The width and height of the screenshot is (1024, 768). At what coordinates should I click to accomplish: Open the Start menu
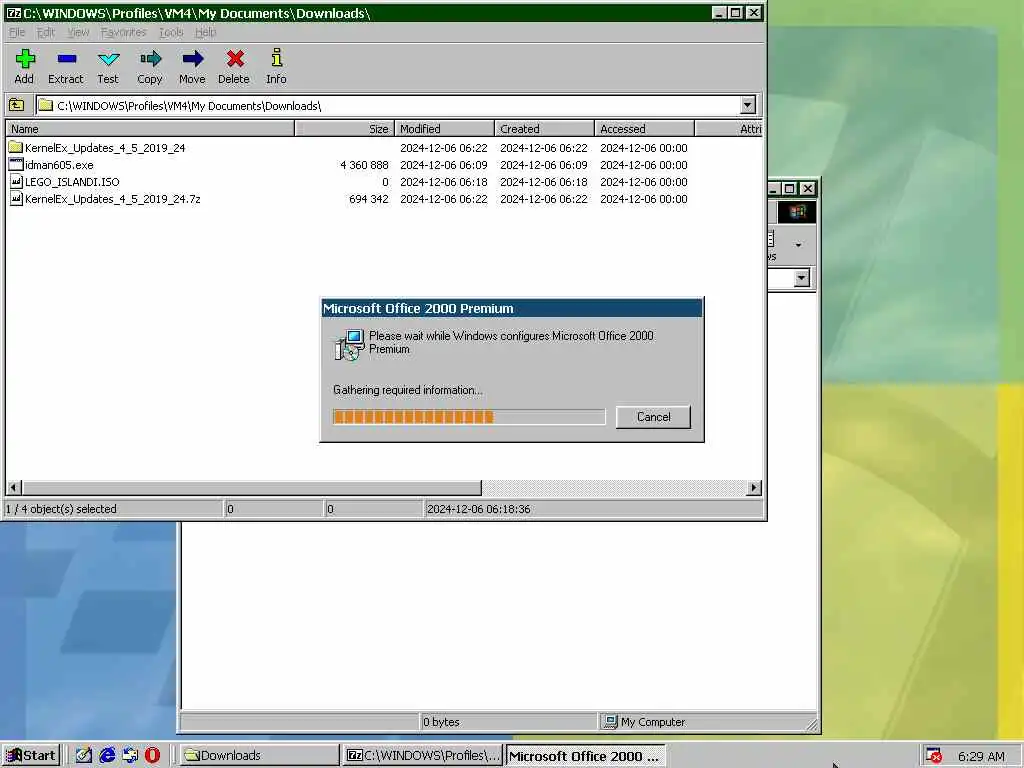[31, 755]
